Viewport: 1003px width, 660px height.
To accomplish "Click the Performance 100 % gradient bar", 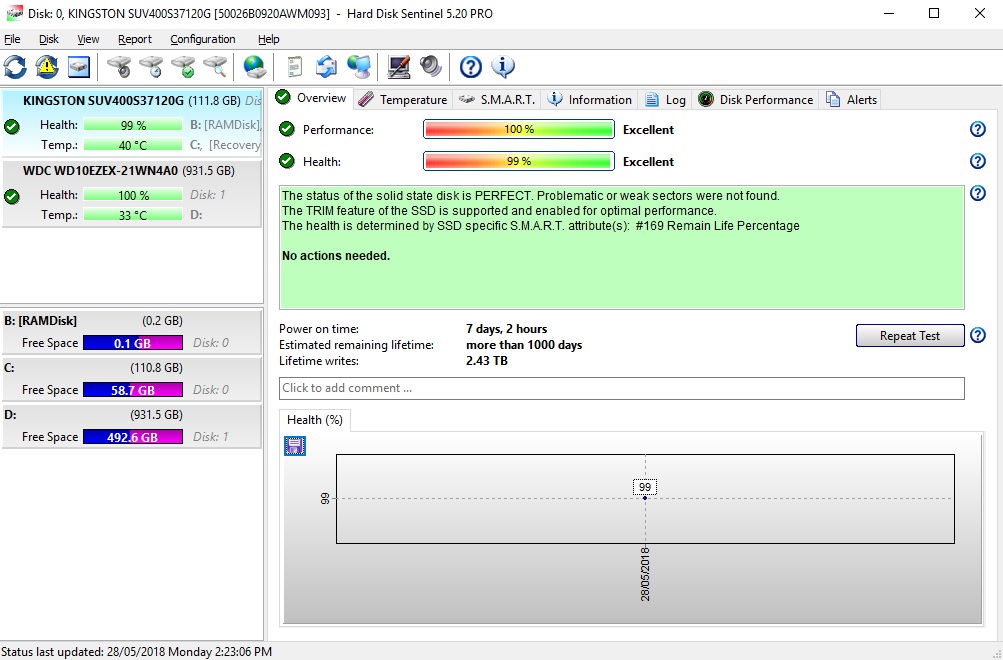I will tap(519, 129).
